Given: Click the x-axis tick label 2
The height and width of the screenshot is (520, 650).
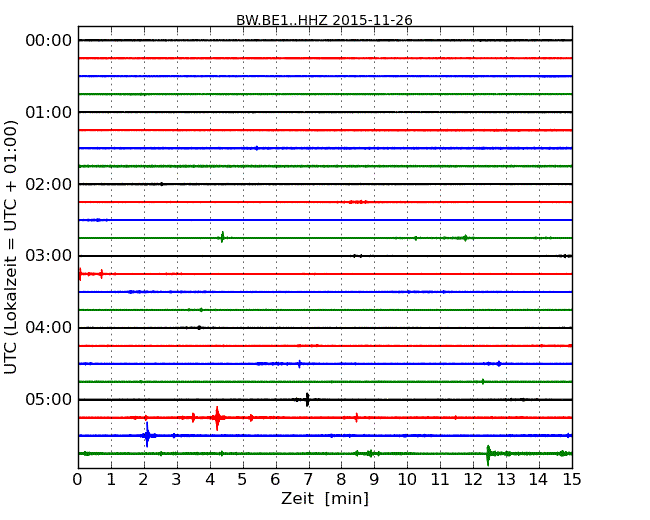Looking at the screenshot, I should pos(143,480).
